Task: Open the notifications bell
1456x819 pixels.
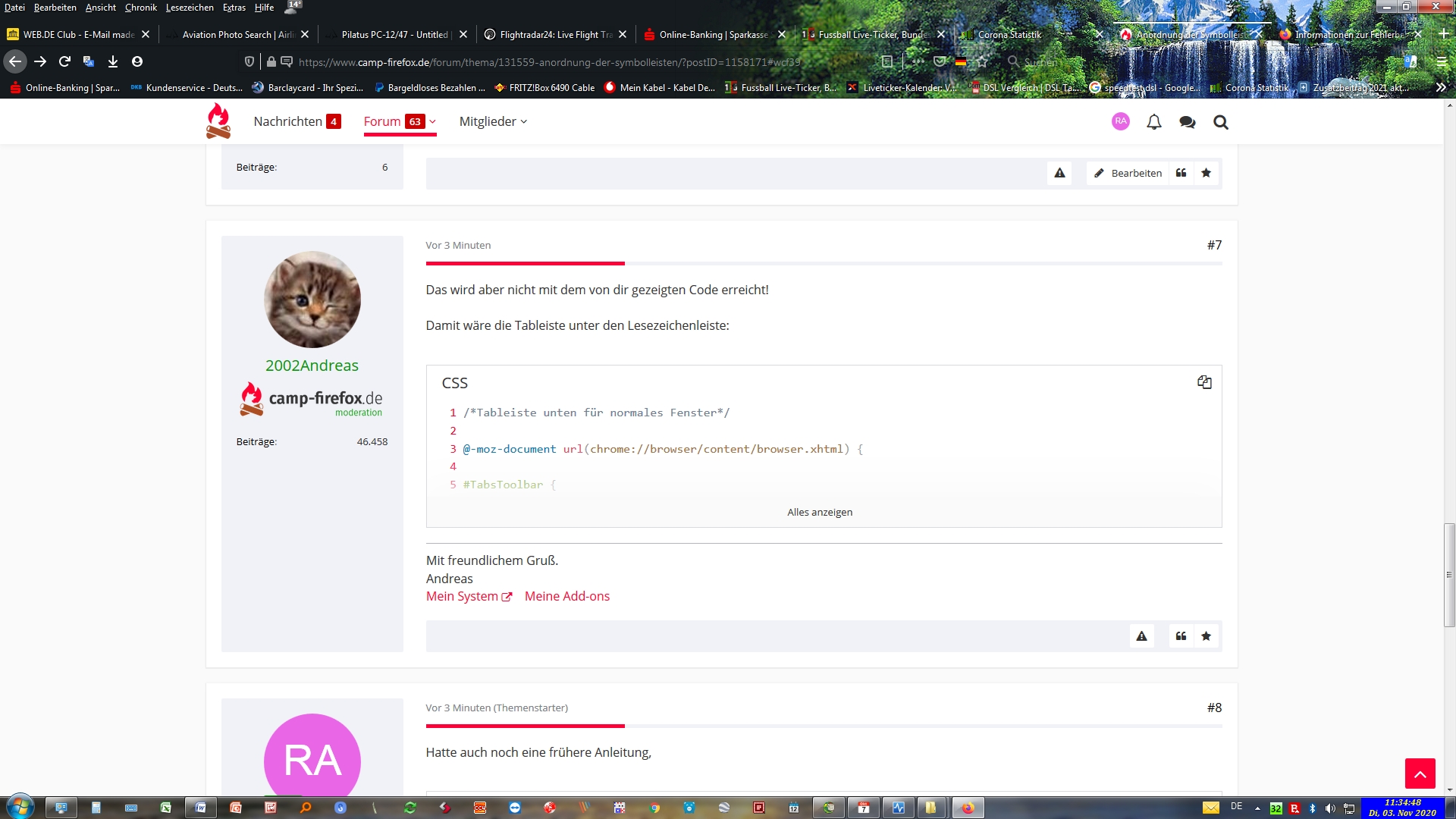Action: [1153, 122]
